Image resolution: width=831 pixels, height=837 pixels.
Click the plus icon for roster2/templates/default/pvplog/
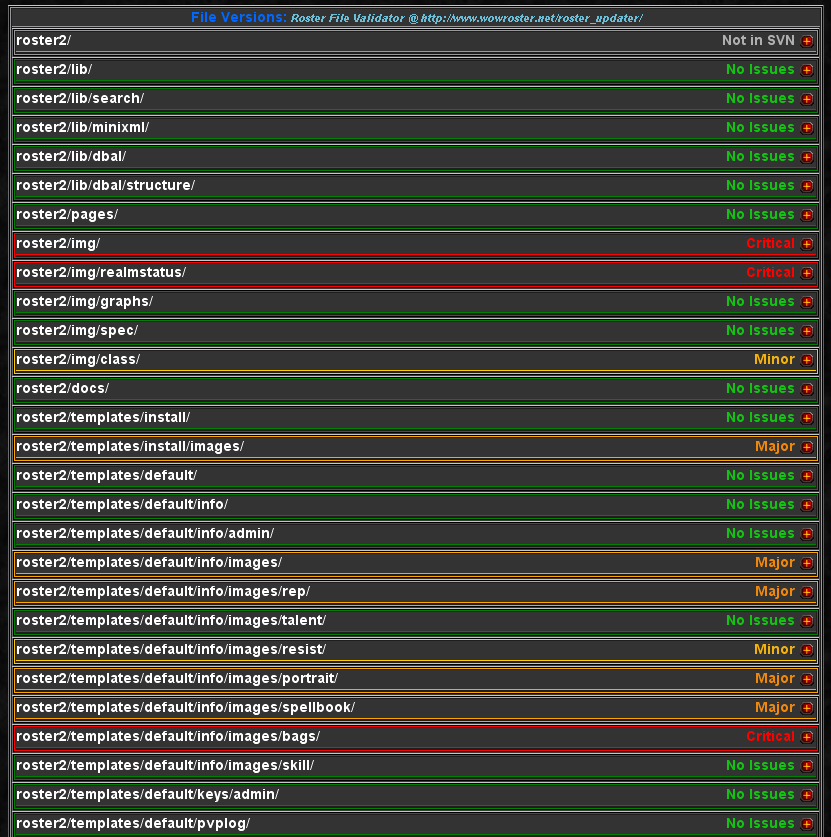(807, 824)
